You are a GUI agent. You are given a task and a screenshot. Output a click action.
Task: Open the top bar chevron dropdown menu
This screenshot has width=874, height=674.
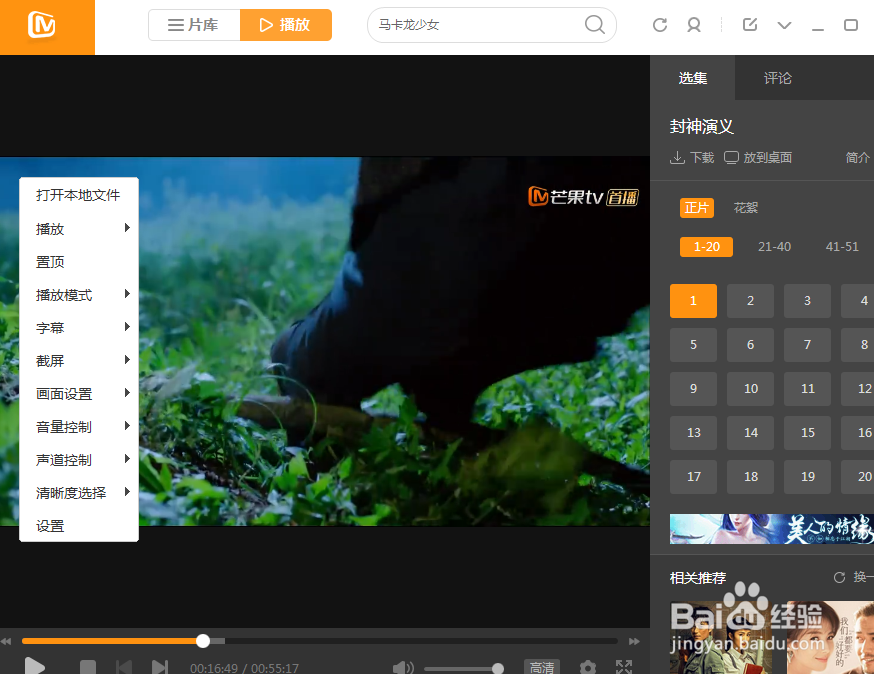(784, 25)
